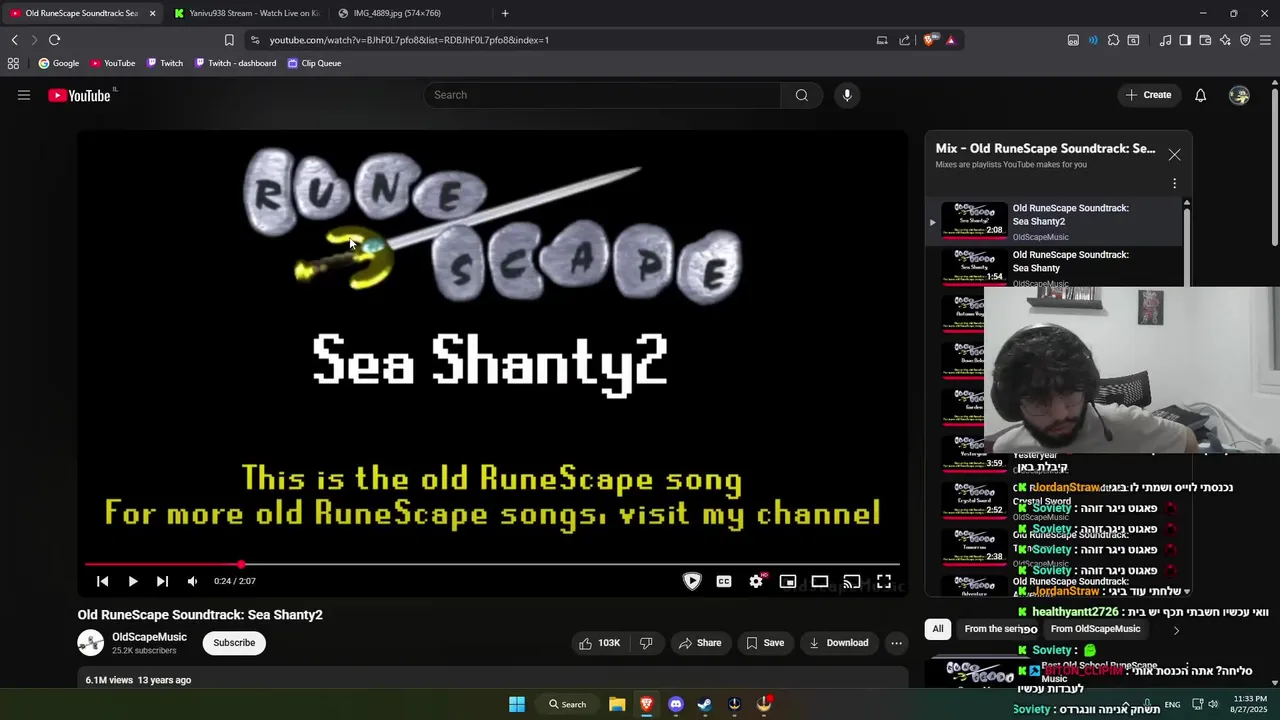Toggle closed captions on the player

click(x=724, y=581)
